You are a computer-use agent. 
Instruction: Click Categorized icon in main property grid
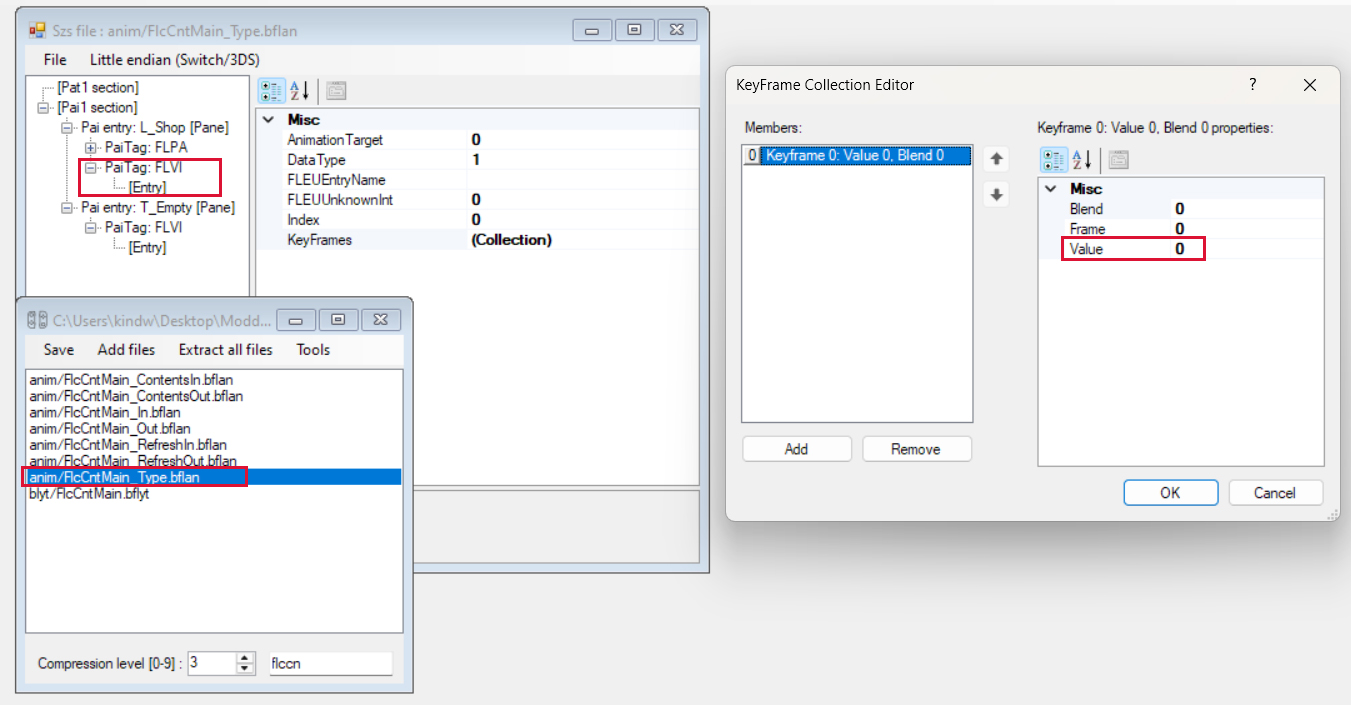[x=271, y=91]
